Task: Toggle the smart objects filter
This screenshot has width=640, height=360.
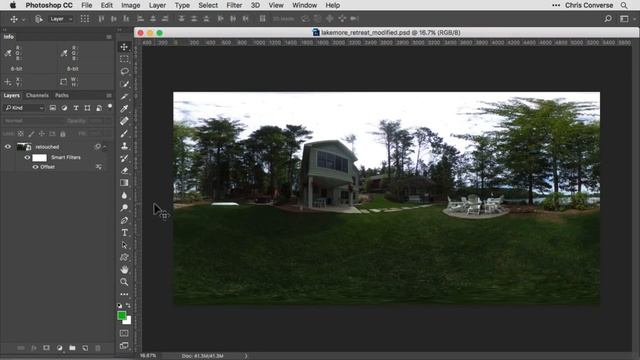Action: (x=99, y=108)
